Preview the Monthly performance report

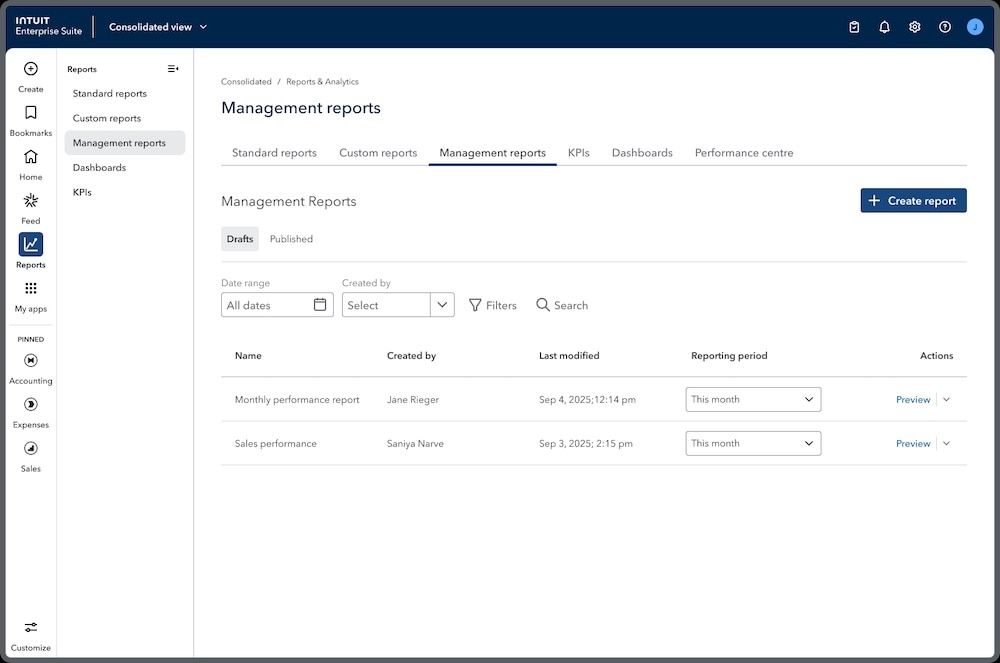tap(911, 399)
